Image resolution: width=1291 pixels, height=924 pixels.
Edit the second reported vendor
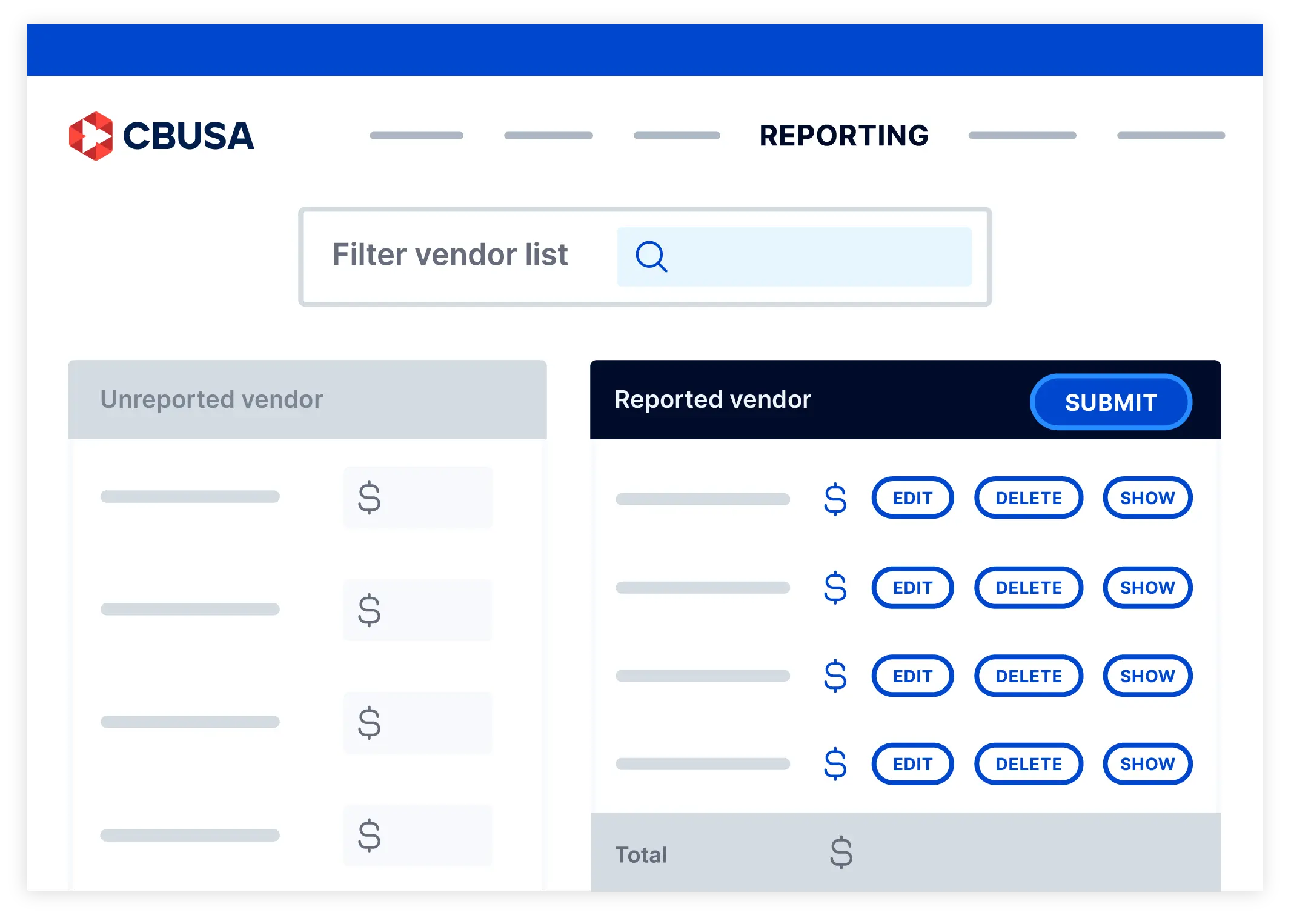[912, 588]
